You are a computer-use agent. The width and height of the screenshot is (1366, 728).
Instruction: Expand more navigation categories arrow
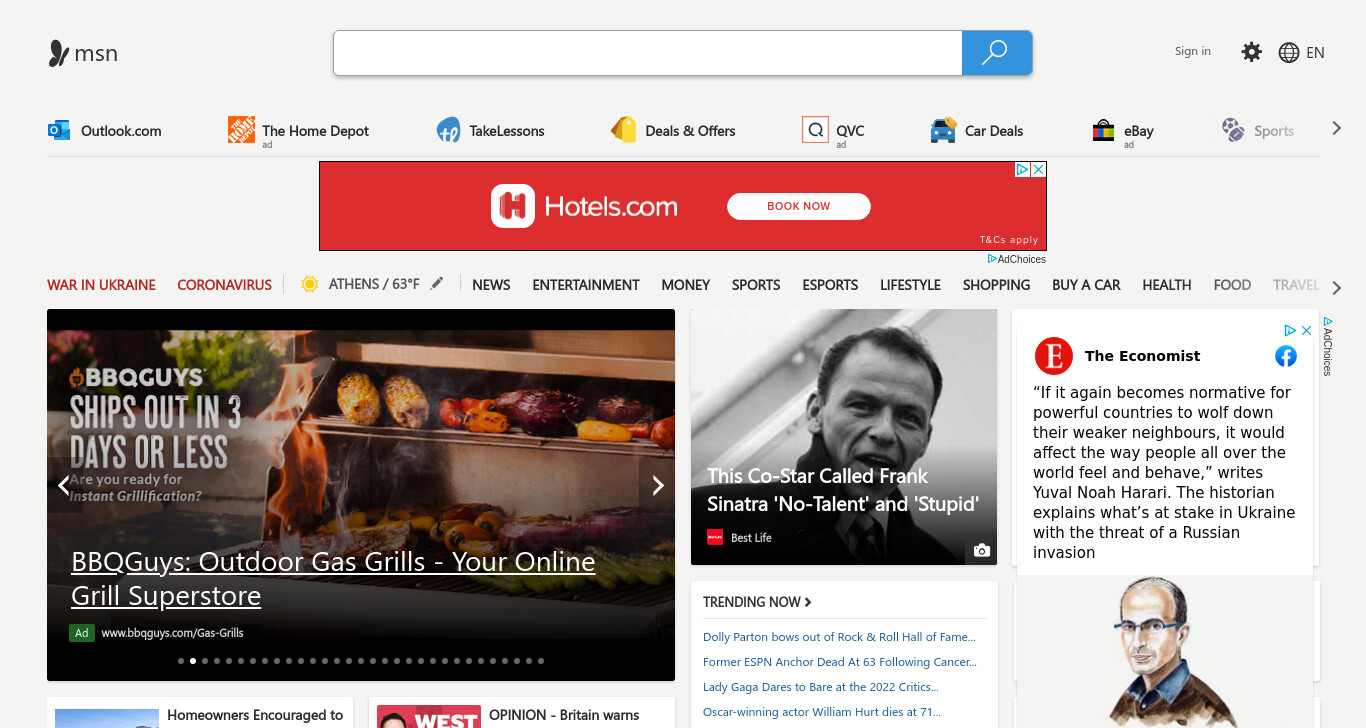click(x=1337, y=288)
